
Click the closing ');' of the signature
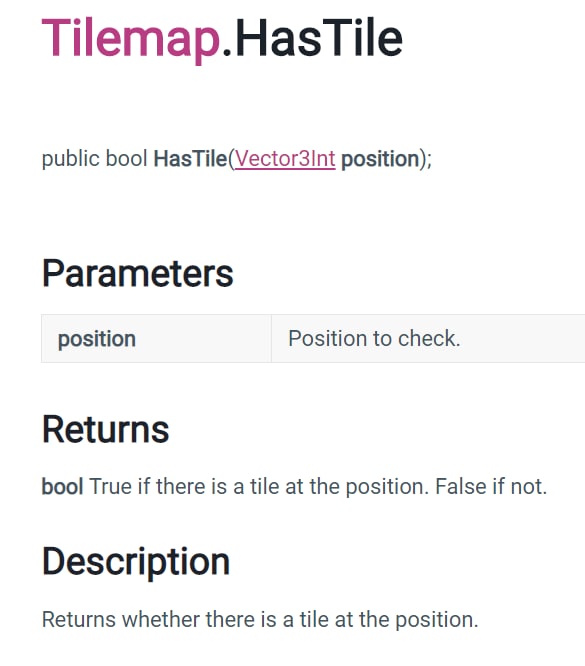[426, 160]
